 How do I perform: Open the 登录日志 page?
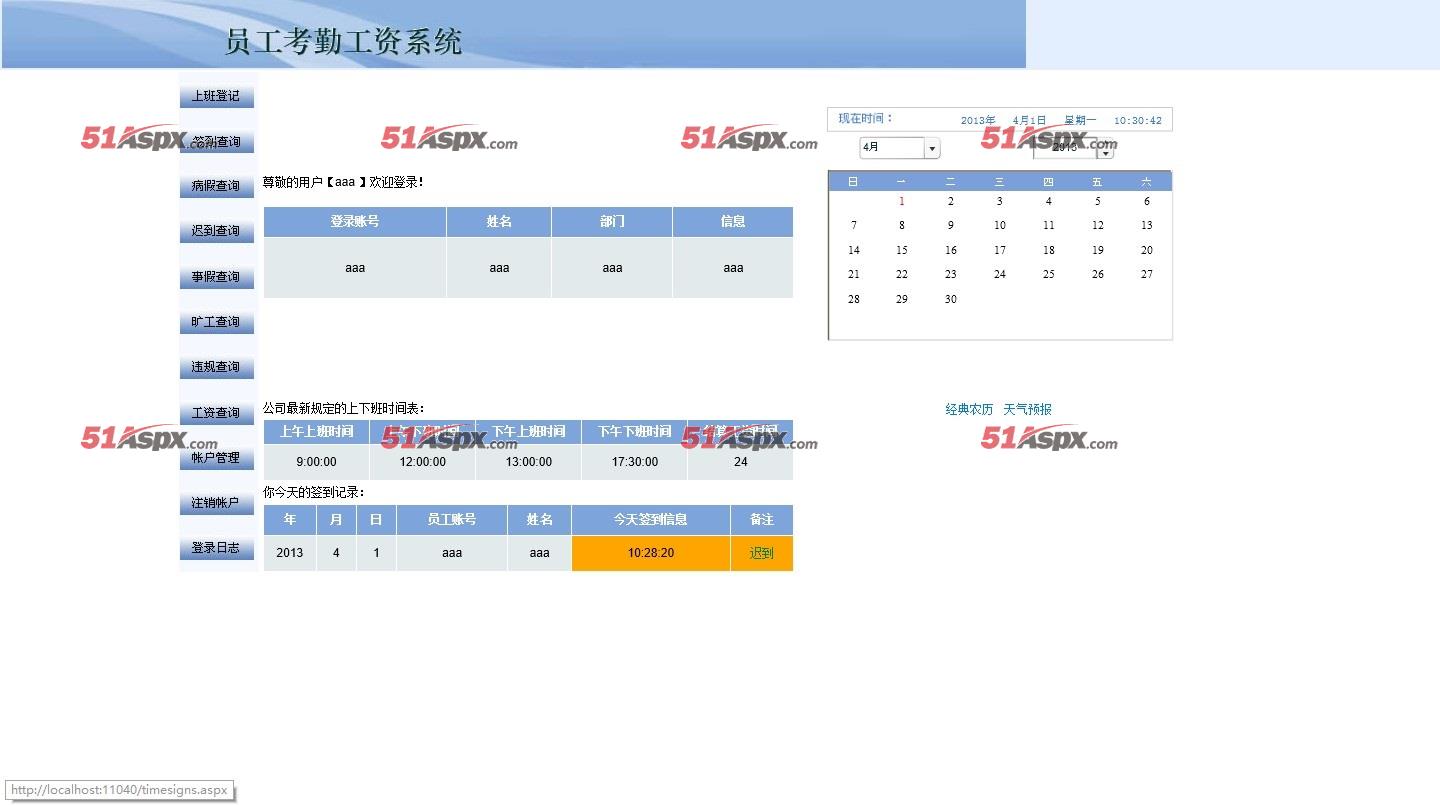pos(216,548)
